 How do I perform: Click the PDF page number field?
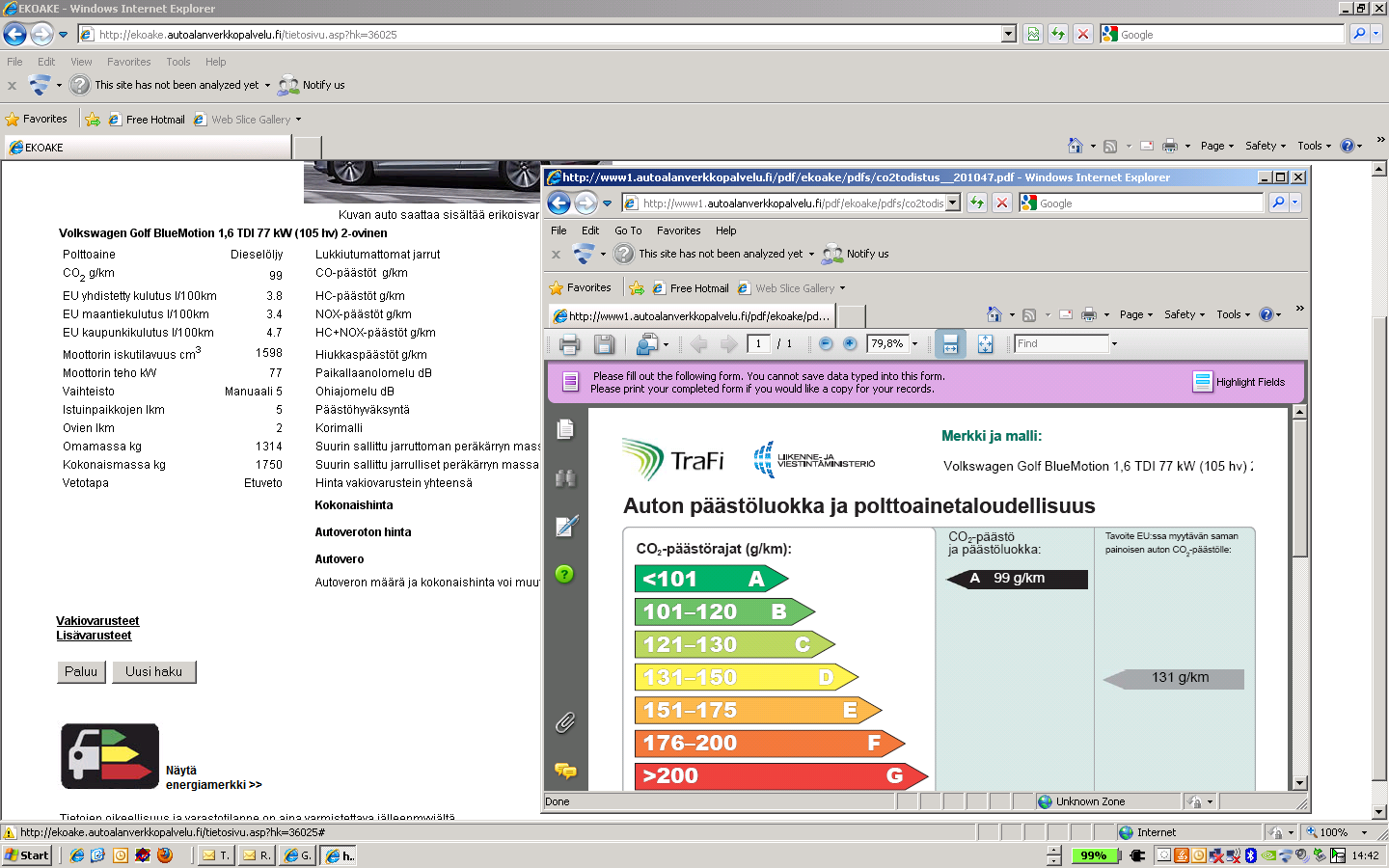pyautogui.click(x=759, y=343)
